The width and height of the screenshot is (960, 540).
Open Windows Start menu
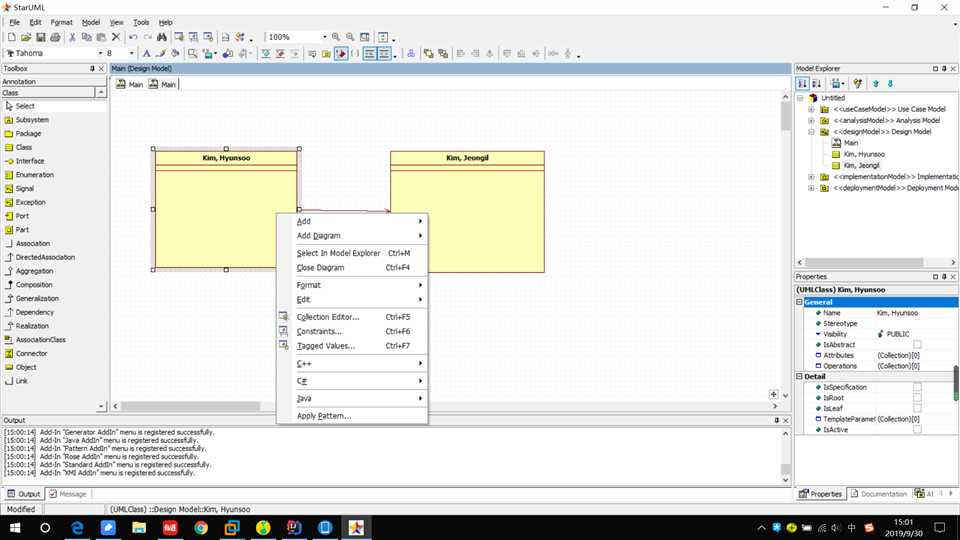[15, 528]
